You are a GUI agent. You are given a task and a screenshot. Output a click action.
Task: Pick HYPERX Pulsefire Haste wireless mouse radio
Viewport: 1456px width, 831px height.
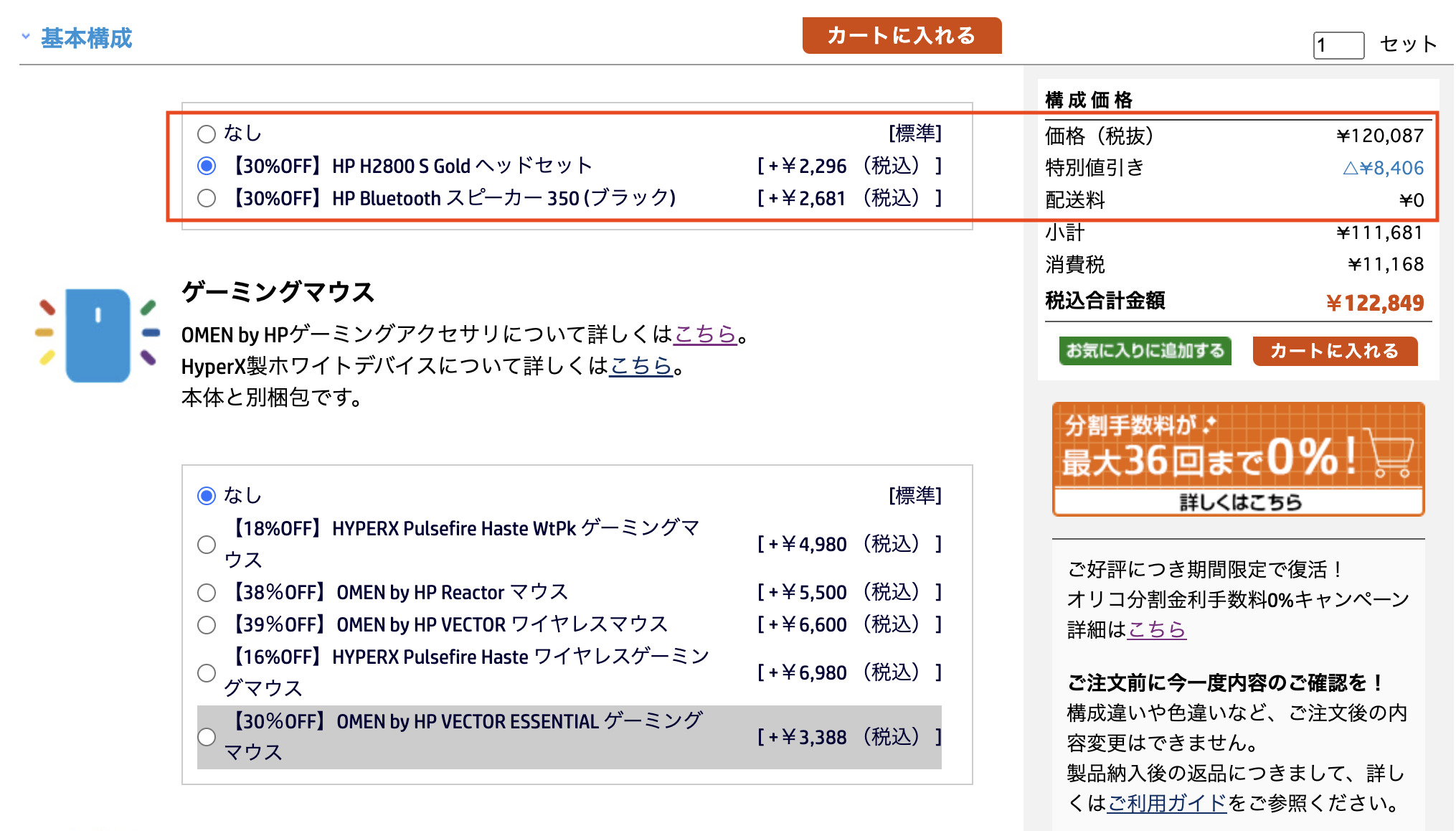point(207,673)
